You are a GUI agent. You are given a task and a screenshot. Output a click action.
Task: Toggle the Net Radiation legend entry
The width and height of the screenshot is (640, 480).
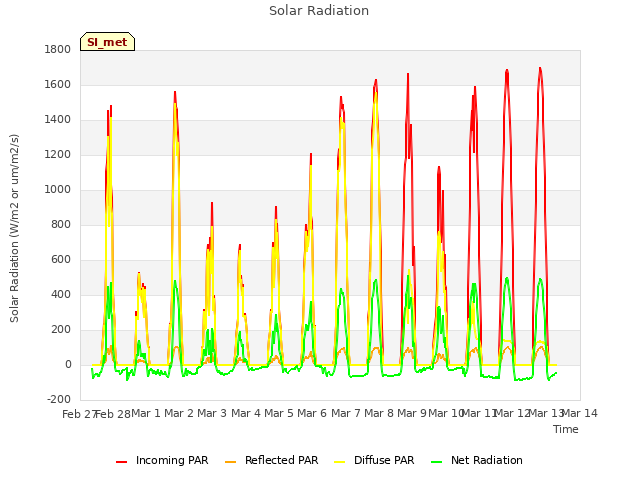click(477, 460)
